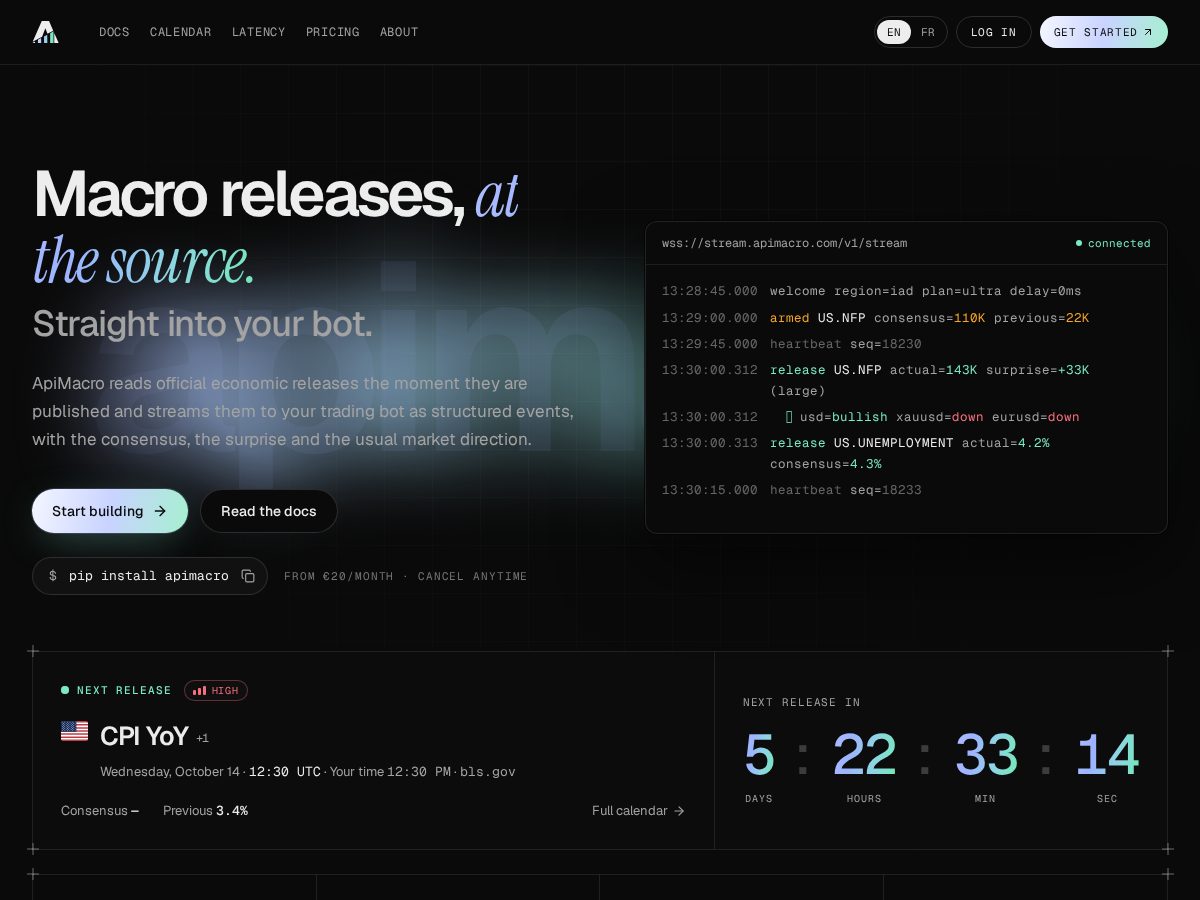Copy the pip install command icon

(x=248, y=576)
